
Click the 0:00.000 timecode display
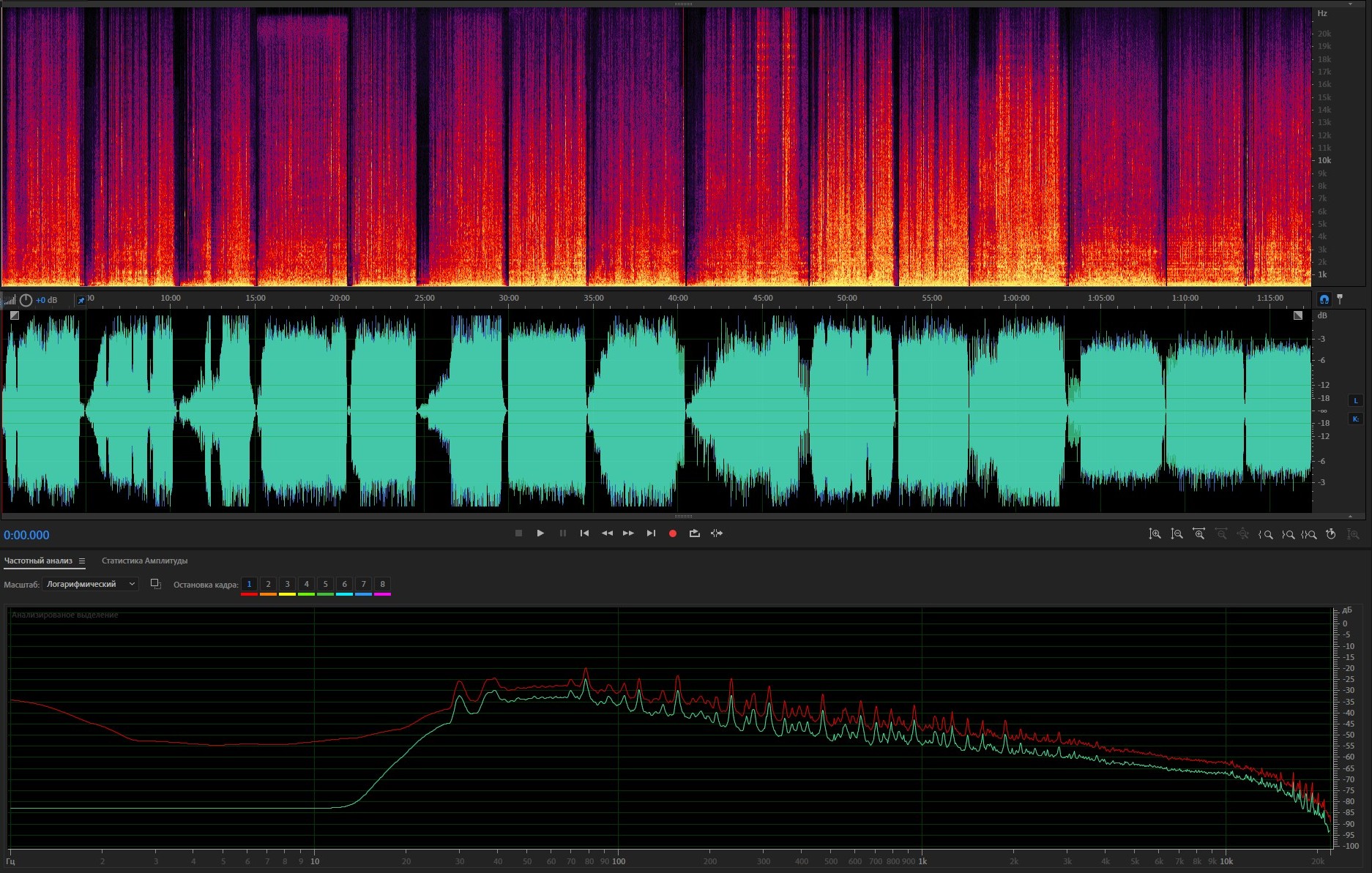27,535
